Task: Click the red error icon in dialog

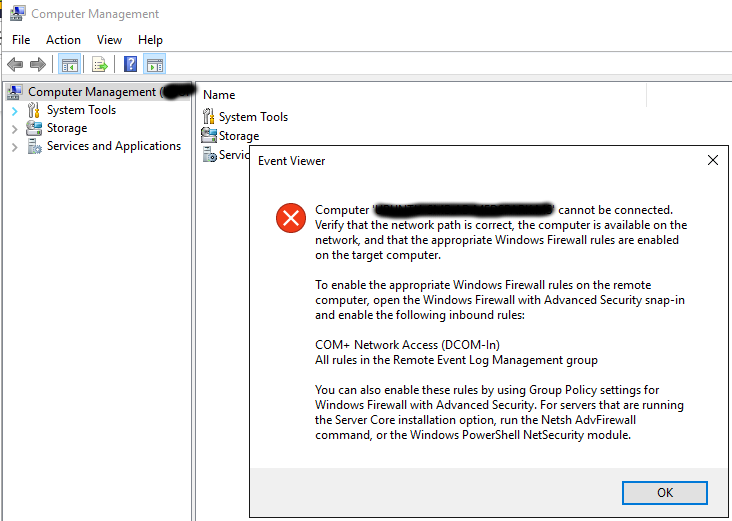Action: pos(291,218)
